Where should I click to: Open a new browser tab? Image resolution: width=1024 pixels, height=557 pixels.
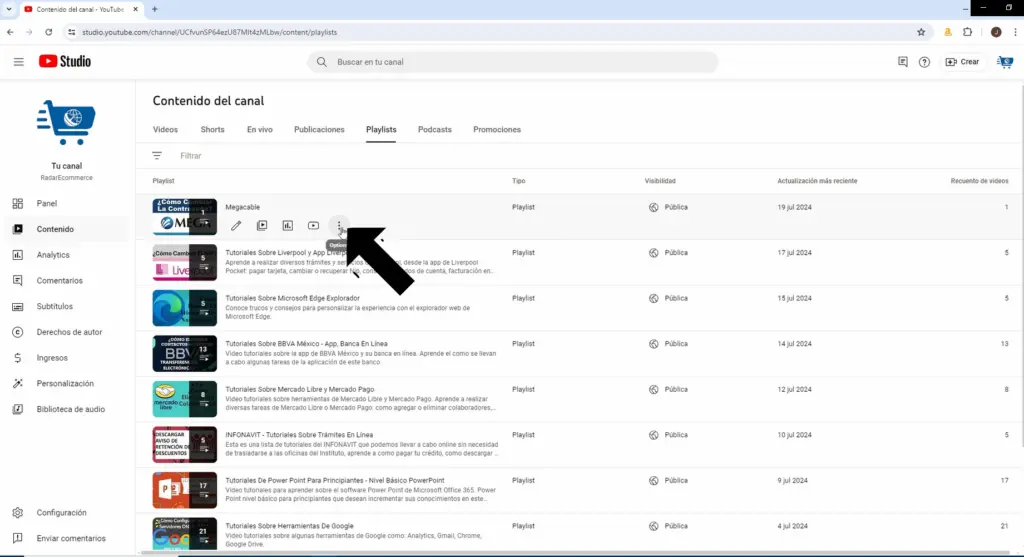[155, 9]
